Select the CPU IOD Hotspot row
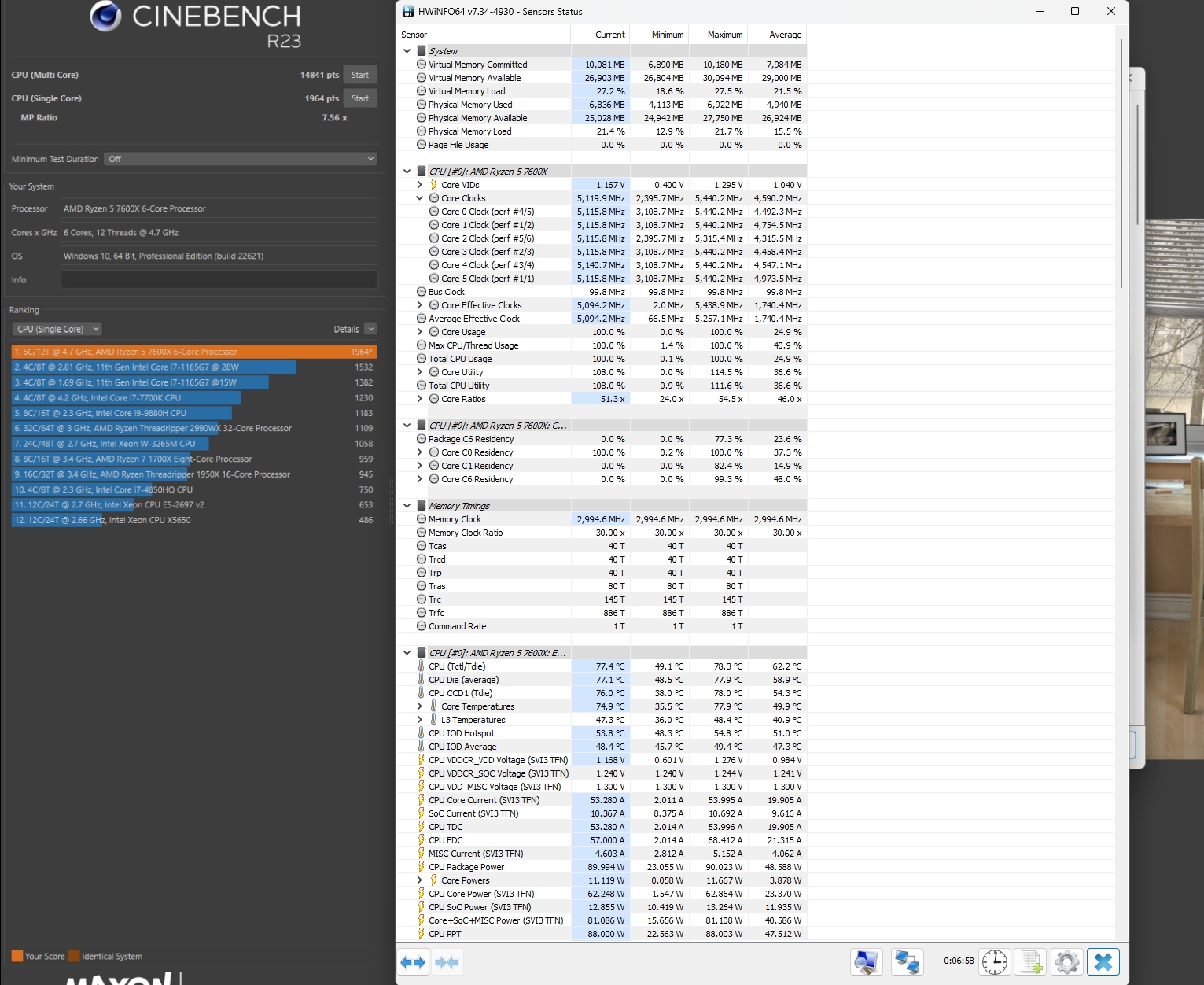The image size is (1204, 985). pyautogui.click(x=602, y=733)
